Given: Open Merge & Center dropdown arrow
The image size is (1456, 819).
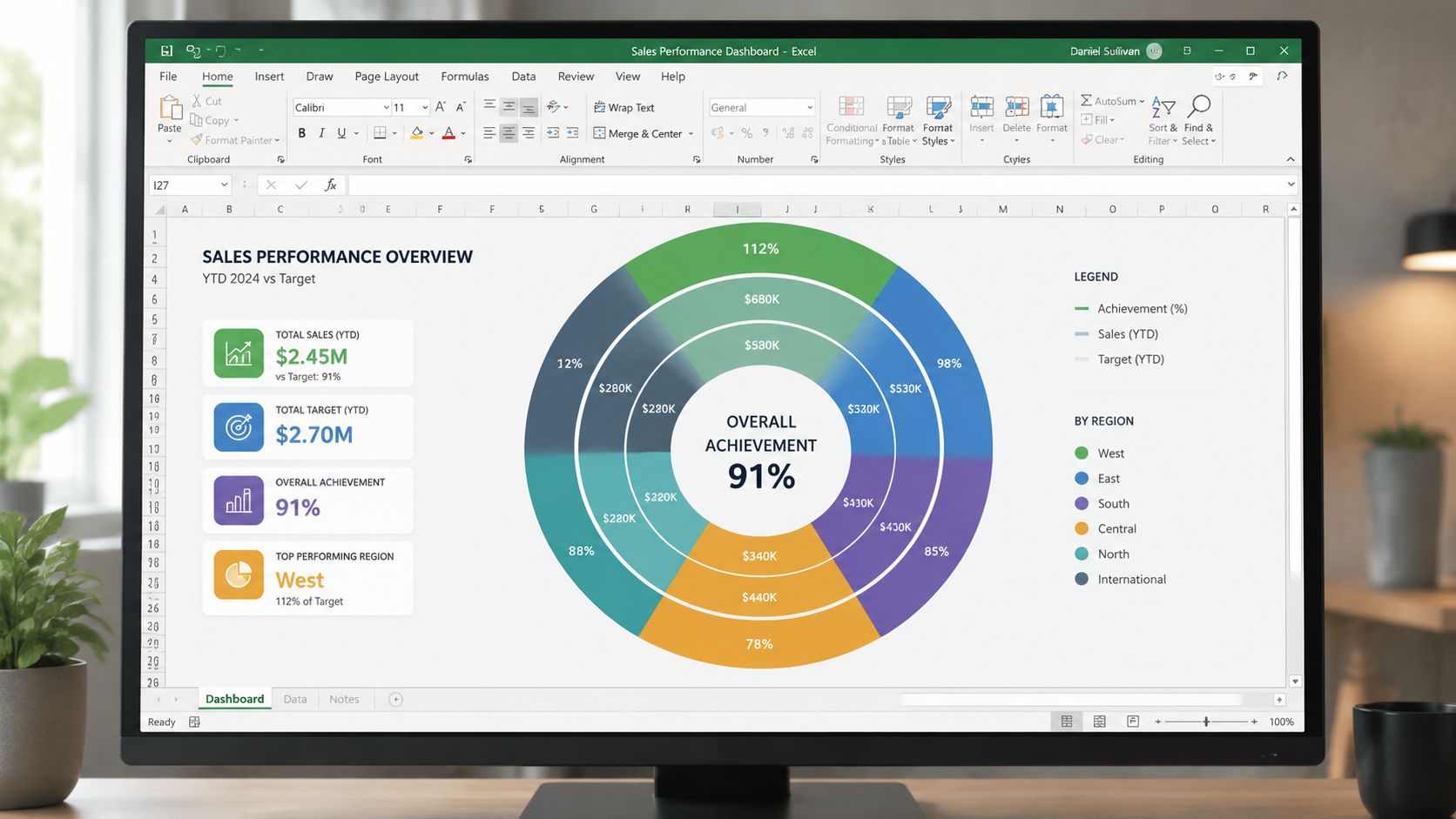Looking at the screenshot, I should coord(691,134).
